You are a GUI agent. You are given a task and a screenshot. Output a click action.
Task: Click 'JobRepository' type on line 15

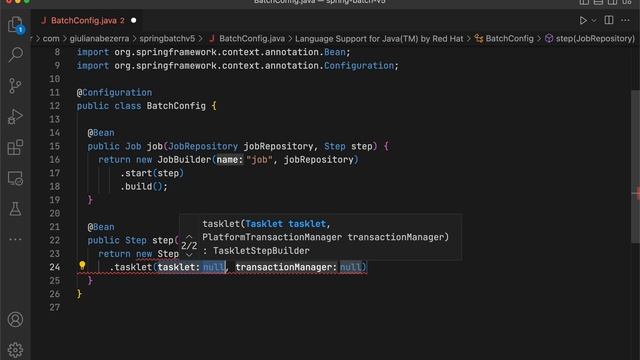(x=203, y=146)
